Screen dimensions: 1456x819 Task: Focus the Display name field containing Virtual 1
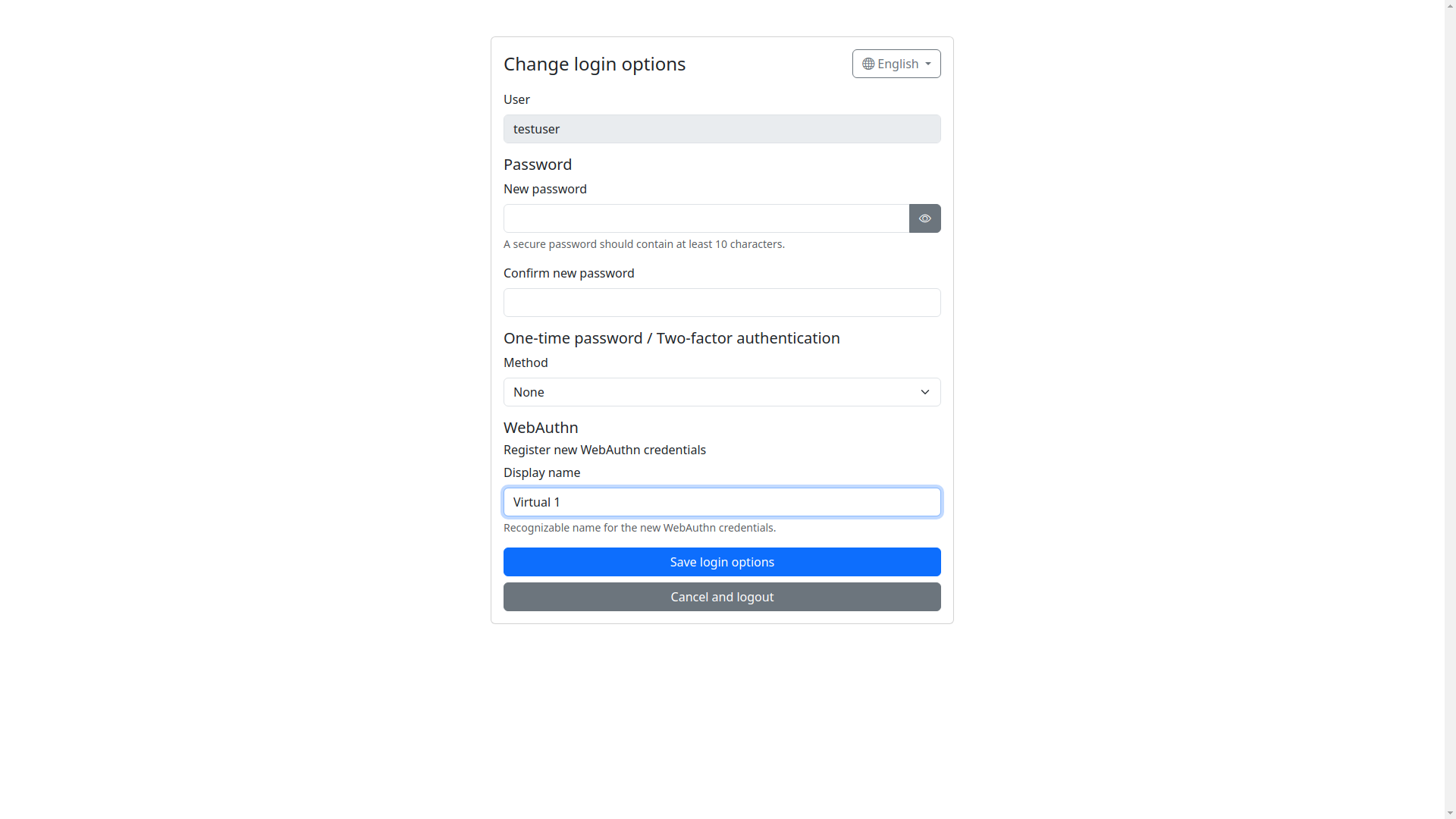pyautogui.click(x=722, y=502)
